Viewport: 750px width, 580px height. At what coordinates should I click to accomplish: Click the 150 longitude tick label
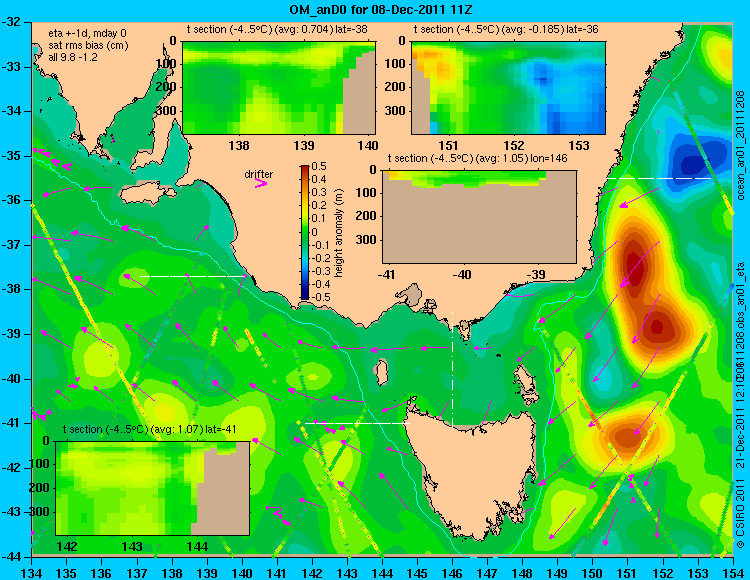pyautogui.click(x=593, y=572)
